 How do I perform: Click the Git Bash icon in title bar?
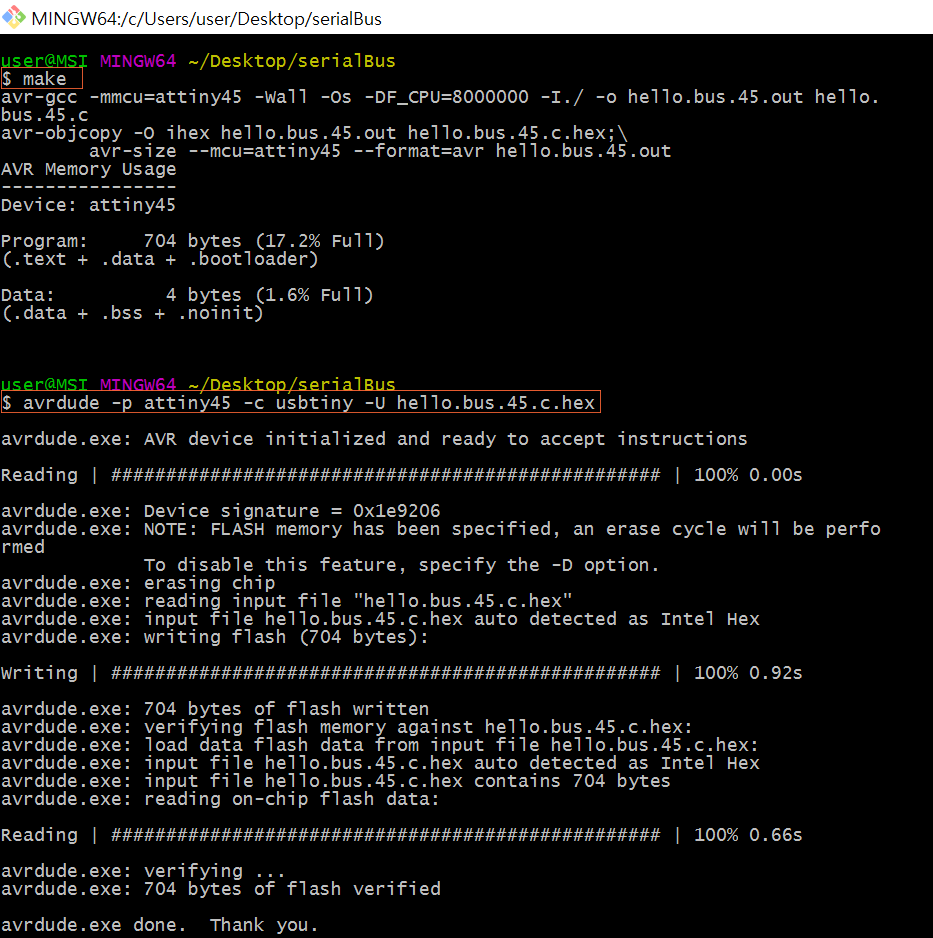[14, 17]
